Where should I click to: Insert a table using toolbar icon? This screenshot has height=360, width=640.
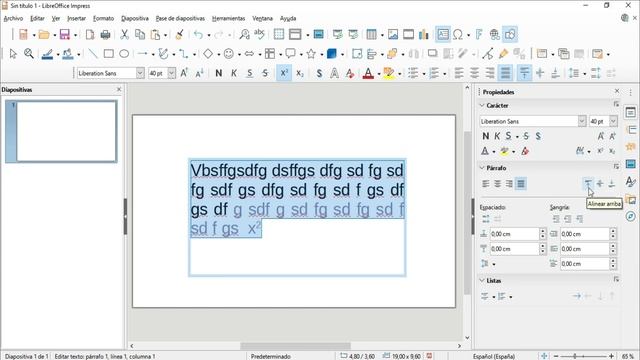[x=371, y=35]
